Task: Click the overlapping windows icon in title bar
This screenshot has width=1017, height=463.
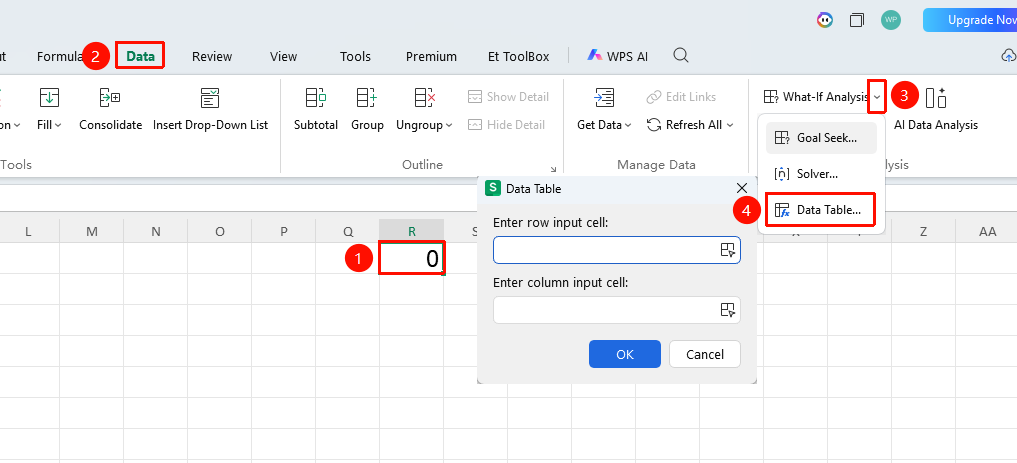Action: pyautogui.click(x=857, y=20)
